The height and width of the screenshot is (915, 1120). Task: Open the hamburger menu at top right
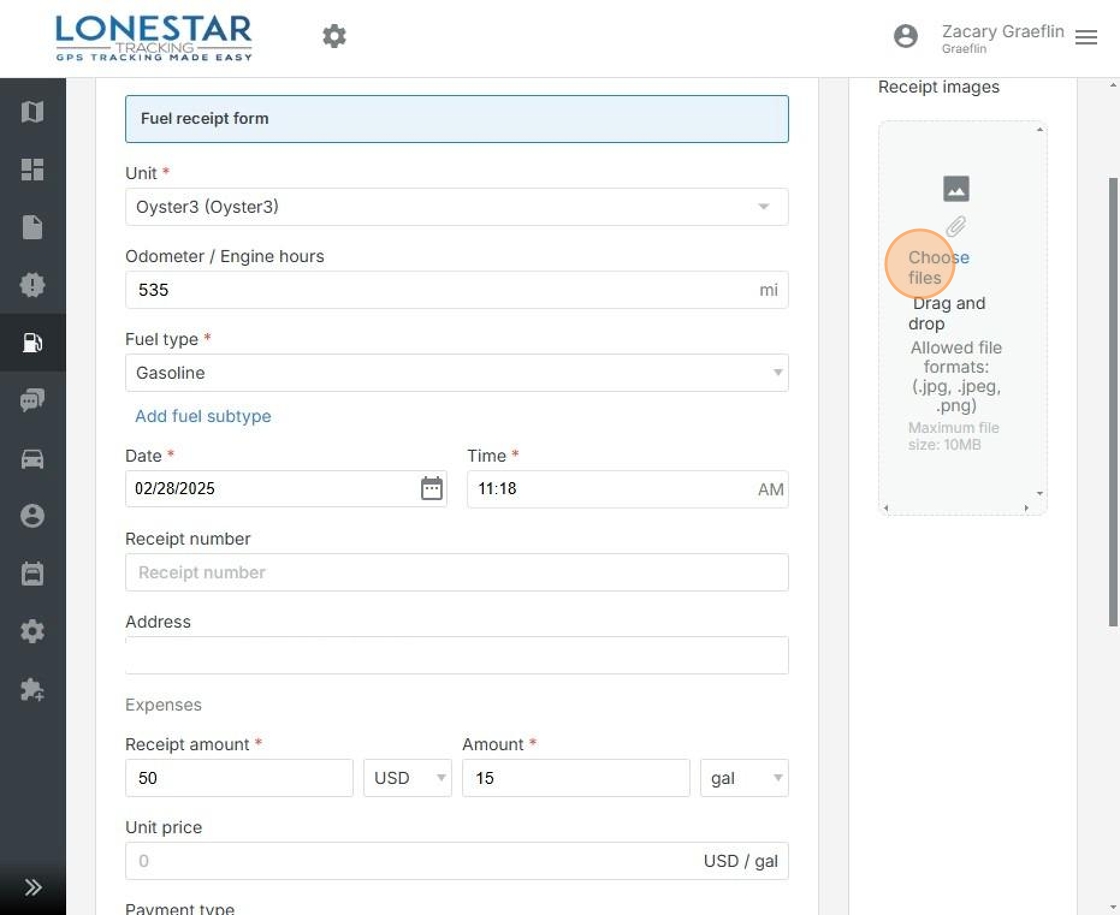point(1086,37)
